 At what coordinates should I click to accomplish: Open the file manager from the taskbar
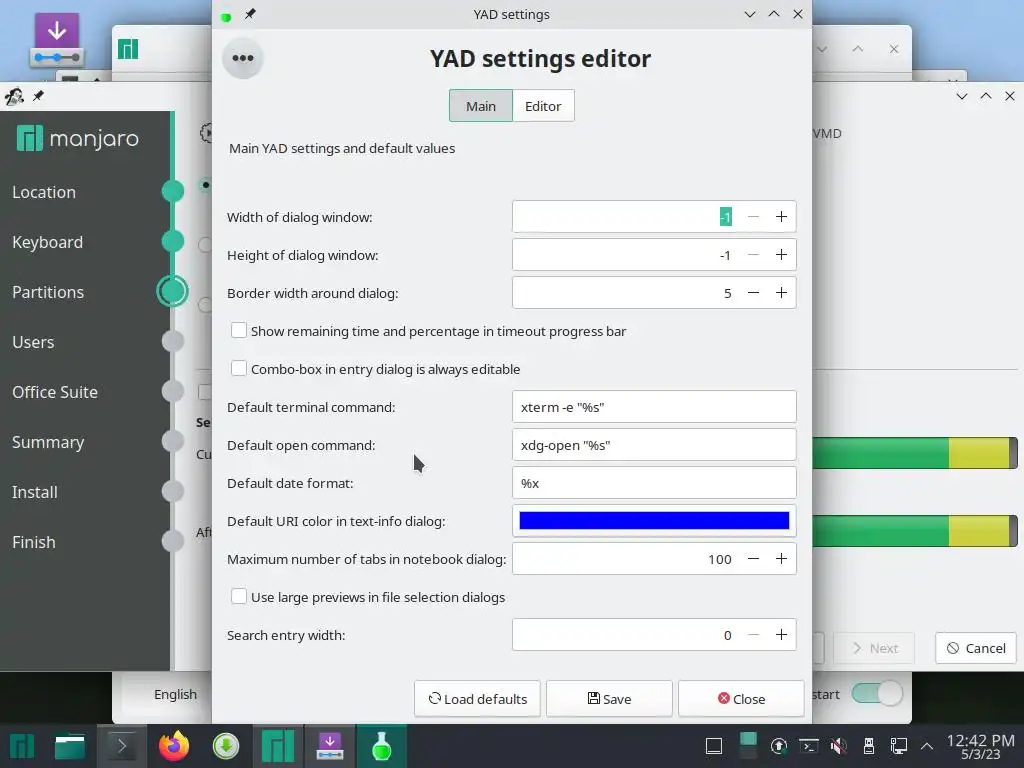tap(69, 746)
